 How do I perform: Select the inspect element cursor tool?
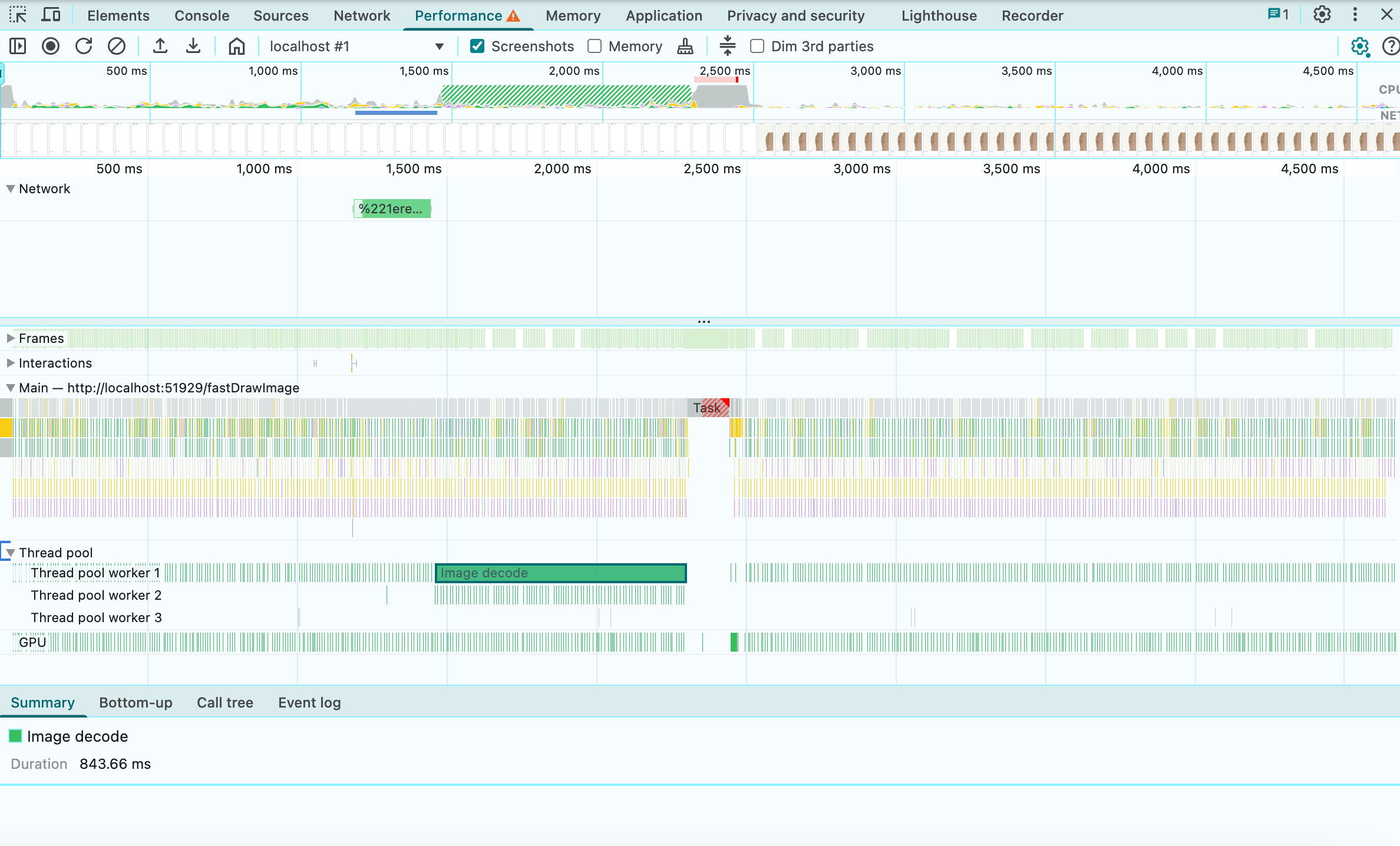pyautogui.click(x=18, y=15)
